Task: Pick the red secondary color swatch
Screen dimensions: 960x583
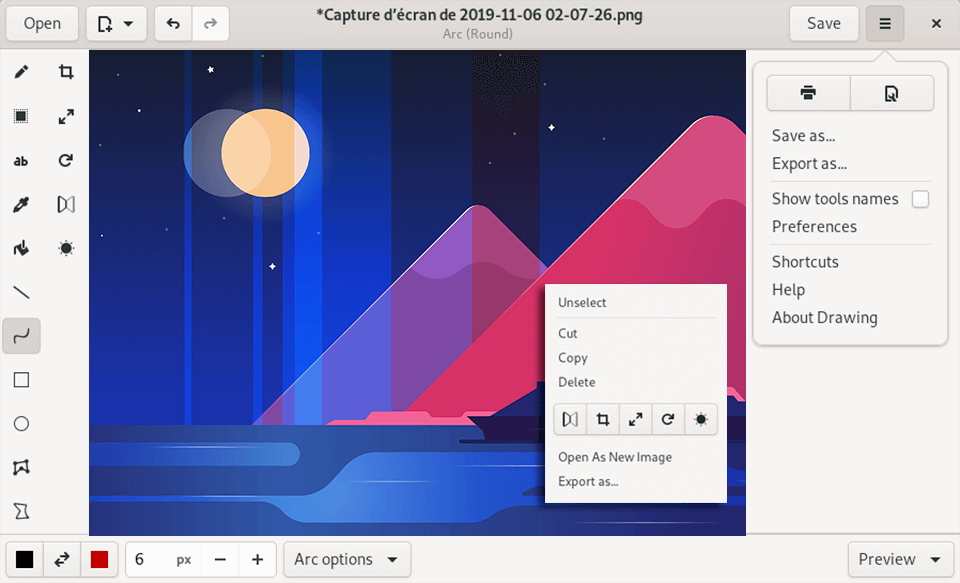Action: 99,559
